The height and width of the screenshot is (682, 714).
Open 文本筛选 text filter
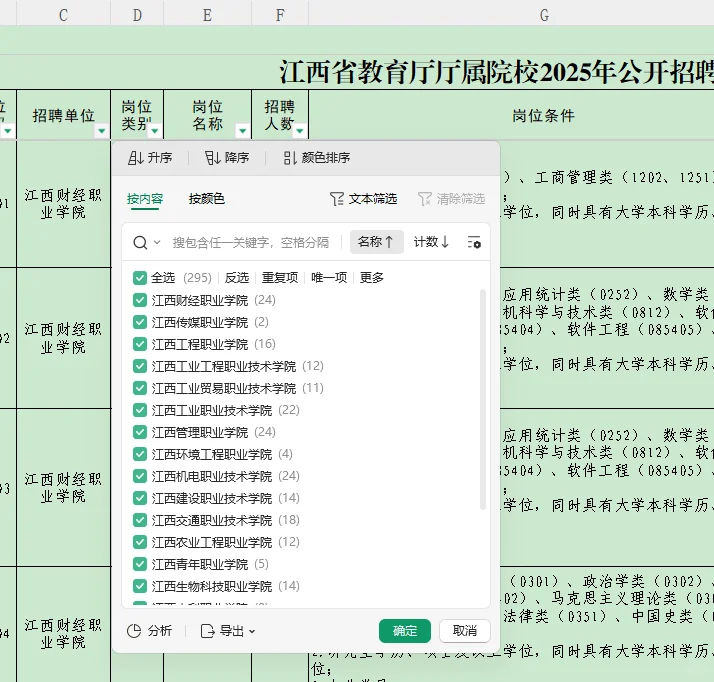[x=363, y=199]
